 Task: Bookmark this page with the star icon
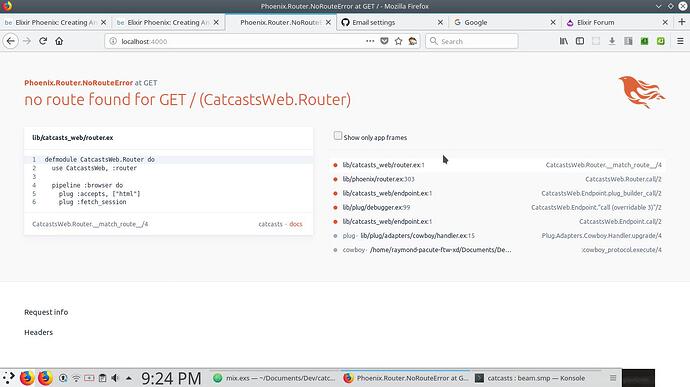(x=398, y=41)
